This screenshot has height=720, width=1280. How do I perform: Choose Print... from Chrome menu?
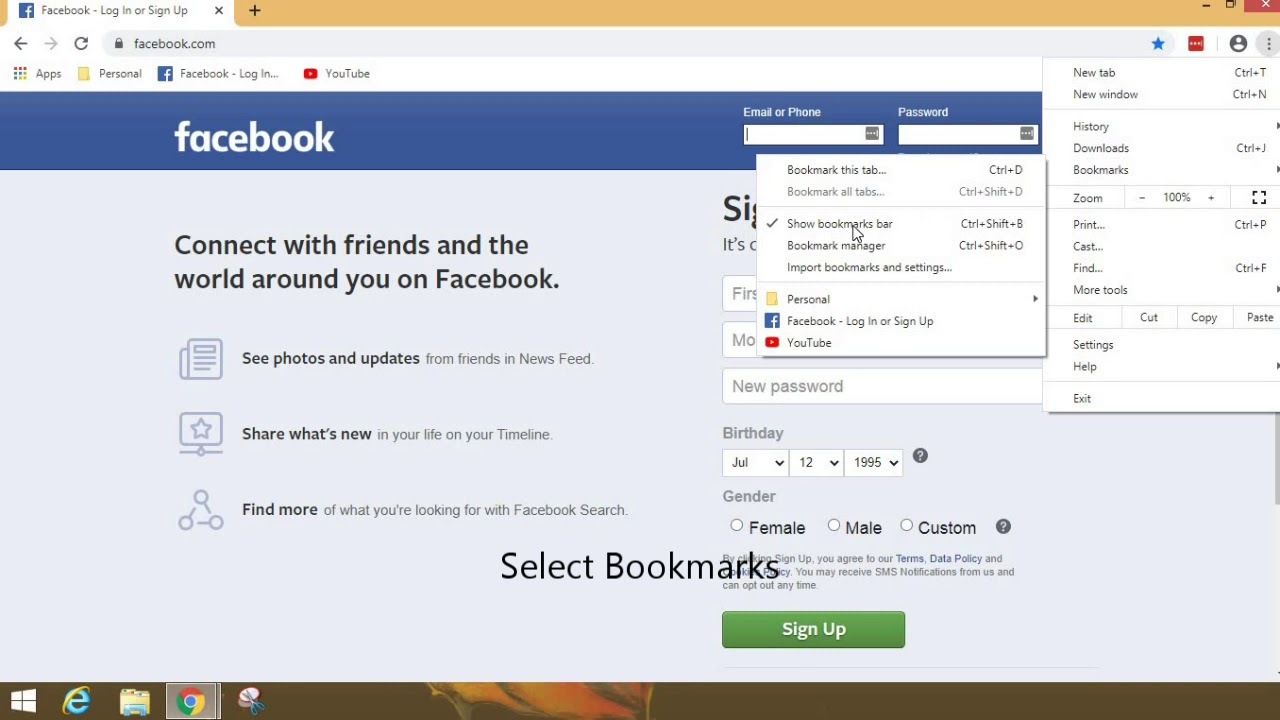pyautogui.click(x=1162, y=225)
